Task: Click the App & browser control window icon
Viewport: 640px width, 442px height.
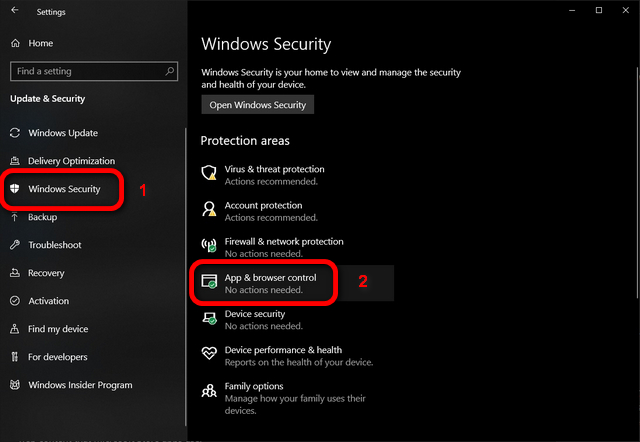Action: pos(209,281)
